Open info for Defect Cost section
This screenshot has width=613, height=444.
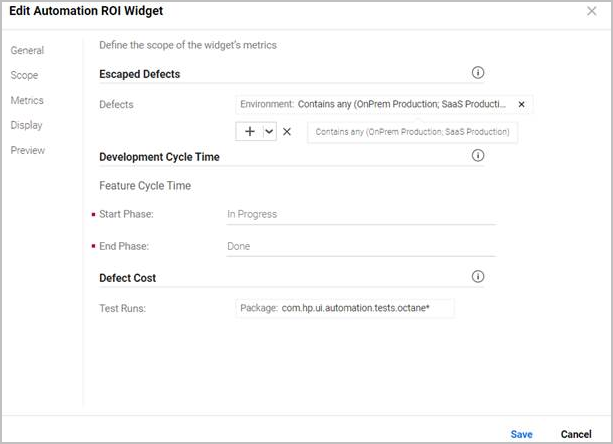[x=477, y=277]
